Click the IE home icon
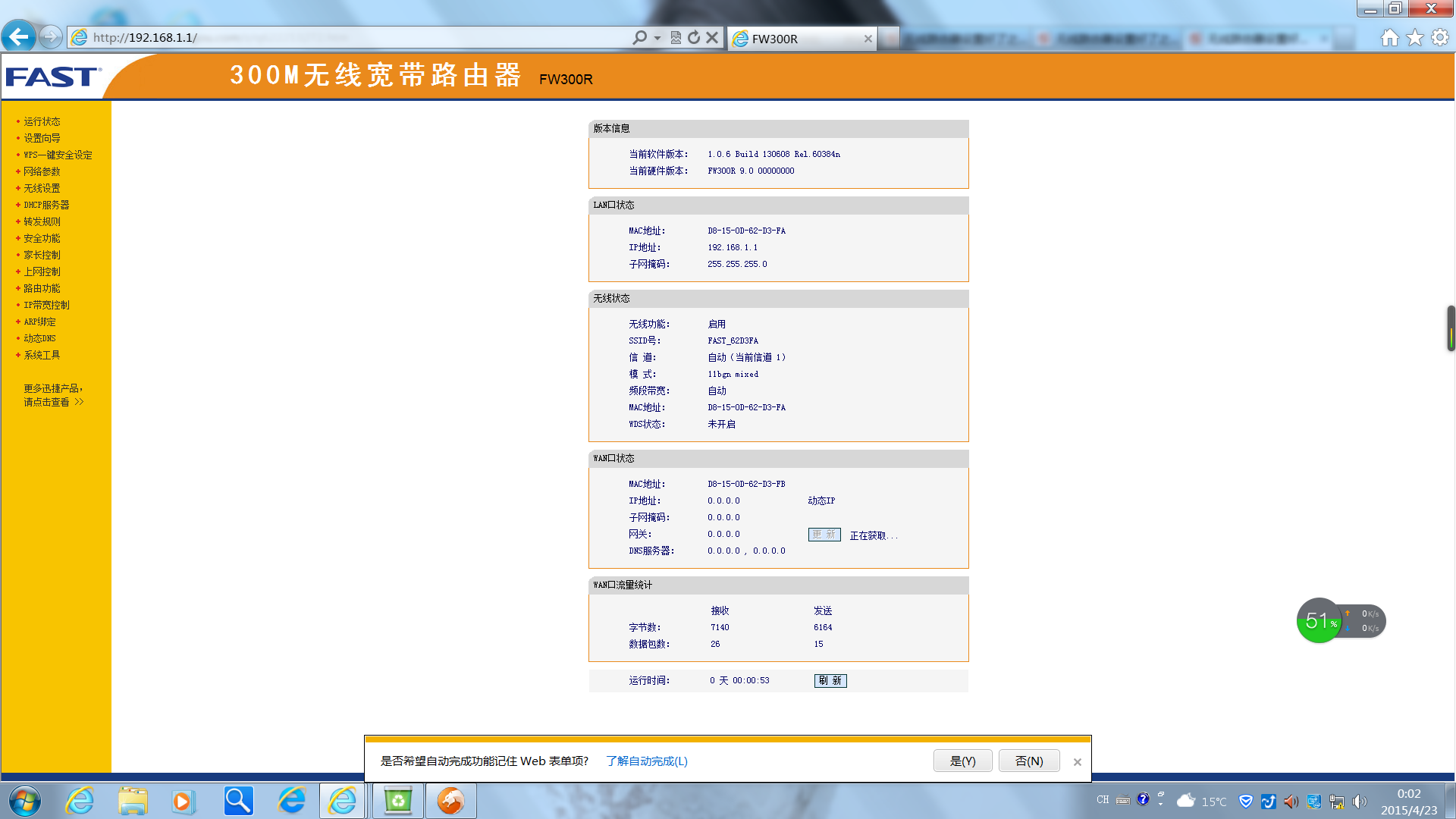1456x819 pixels. click(x=1389, y=37)
